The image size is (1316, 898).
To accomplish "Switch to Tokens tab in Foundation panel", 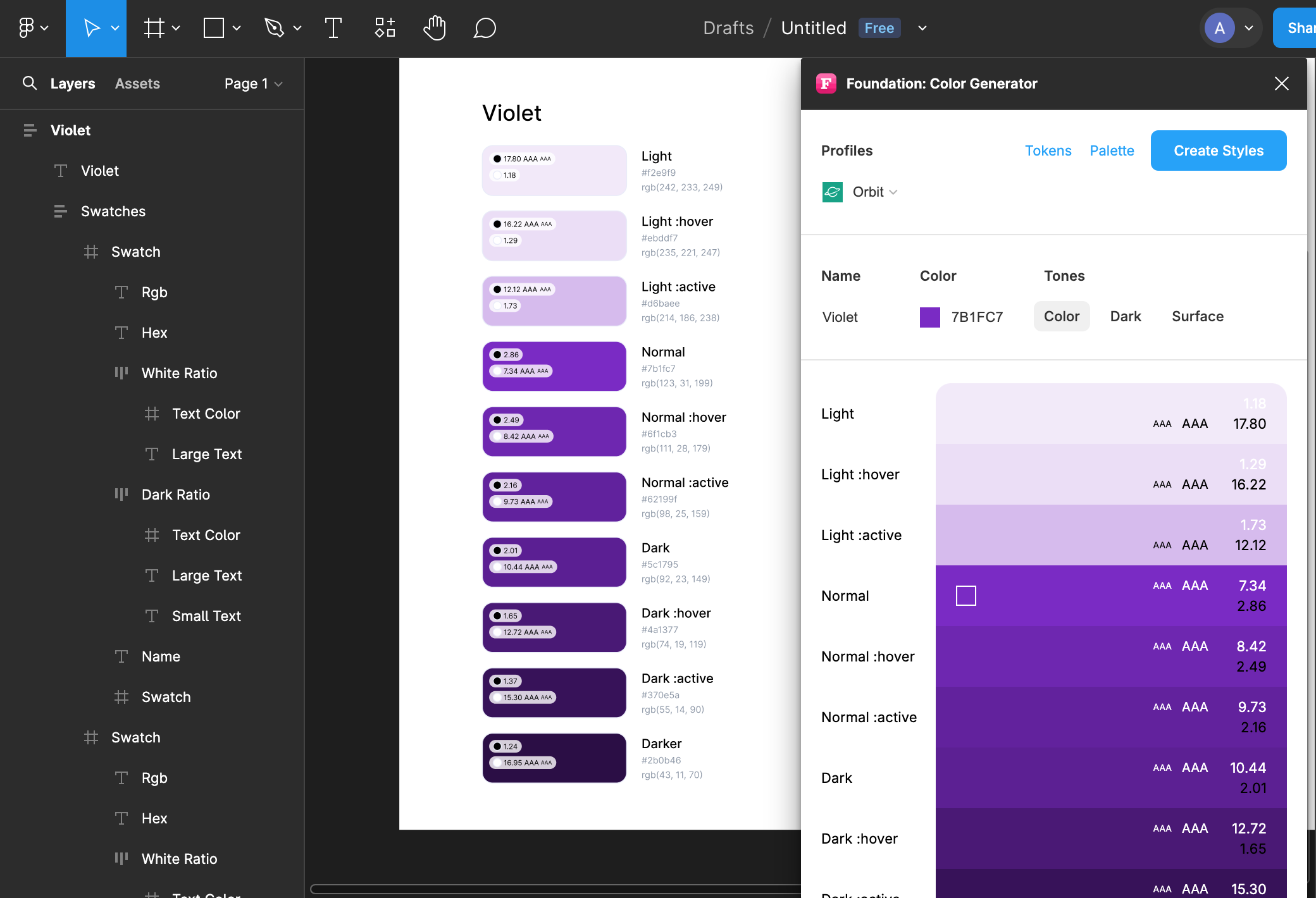I will (1046, 150).
